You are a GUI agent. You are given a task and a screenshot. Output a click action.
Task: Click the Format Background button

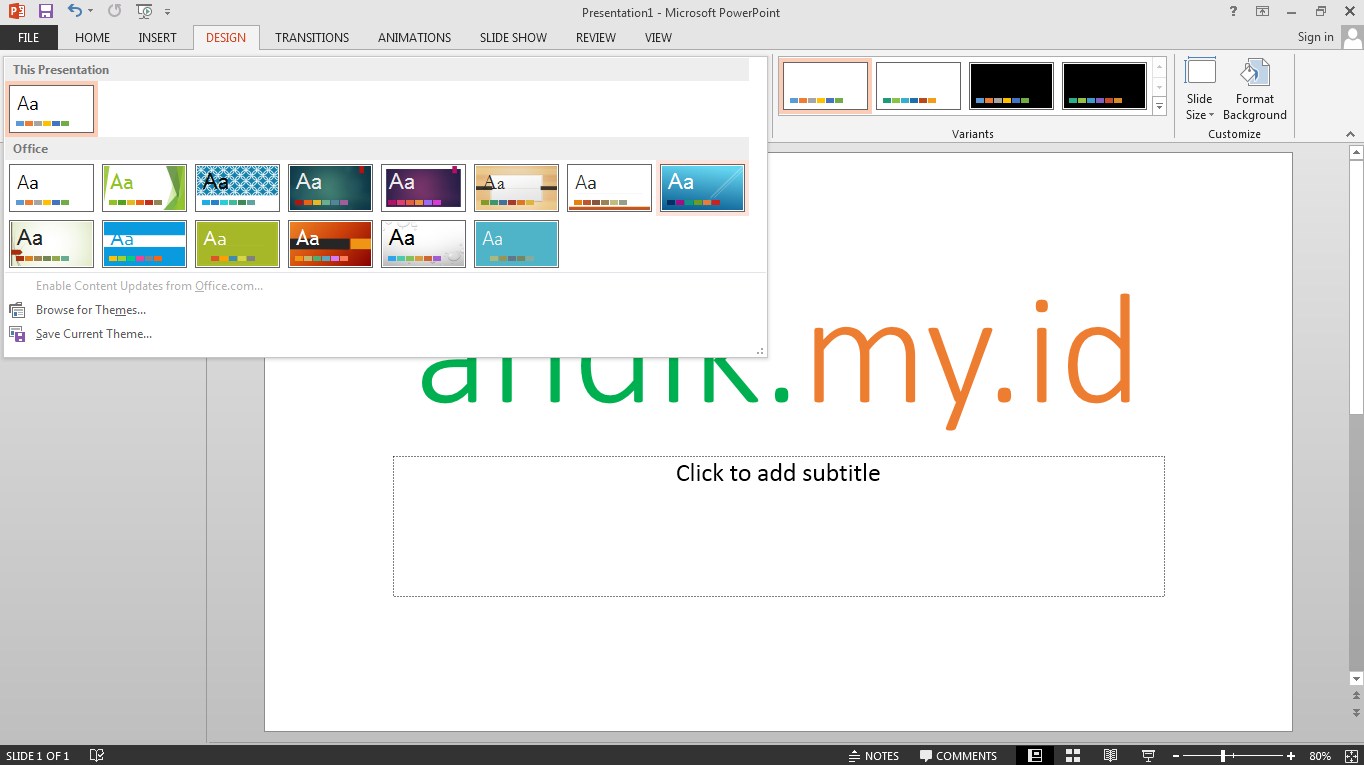(1254, 91)
